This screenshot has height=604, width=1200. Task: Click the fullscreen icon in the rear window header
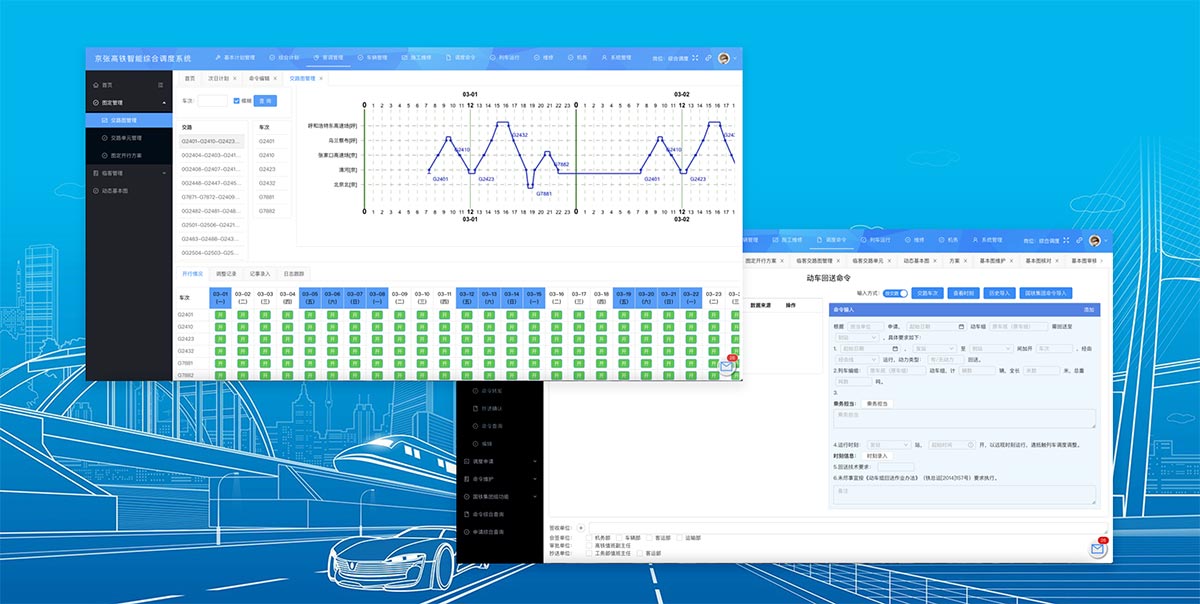(x=1067, y=241)
